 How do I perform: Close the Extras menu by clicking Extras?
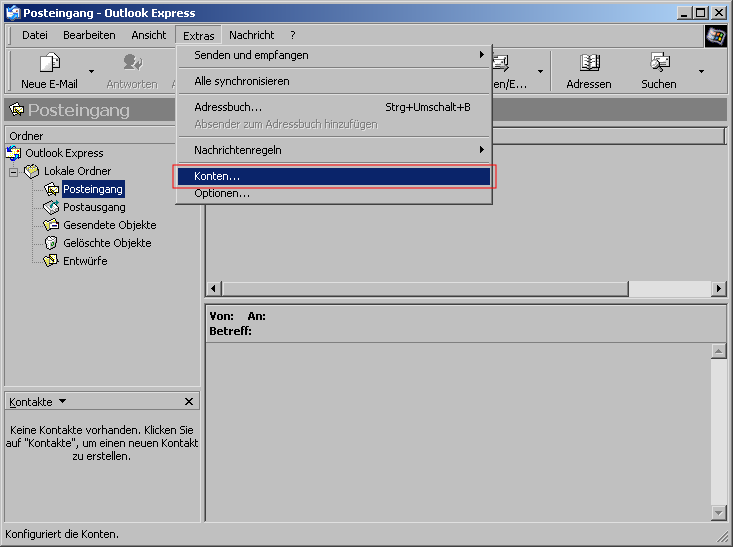[199, 36]
